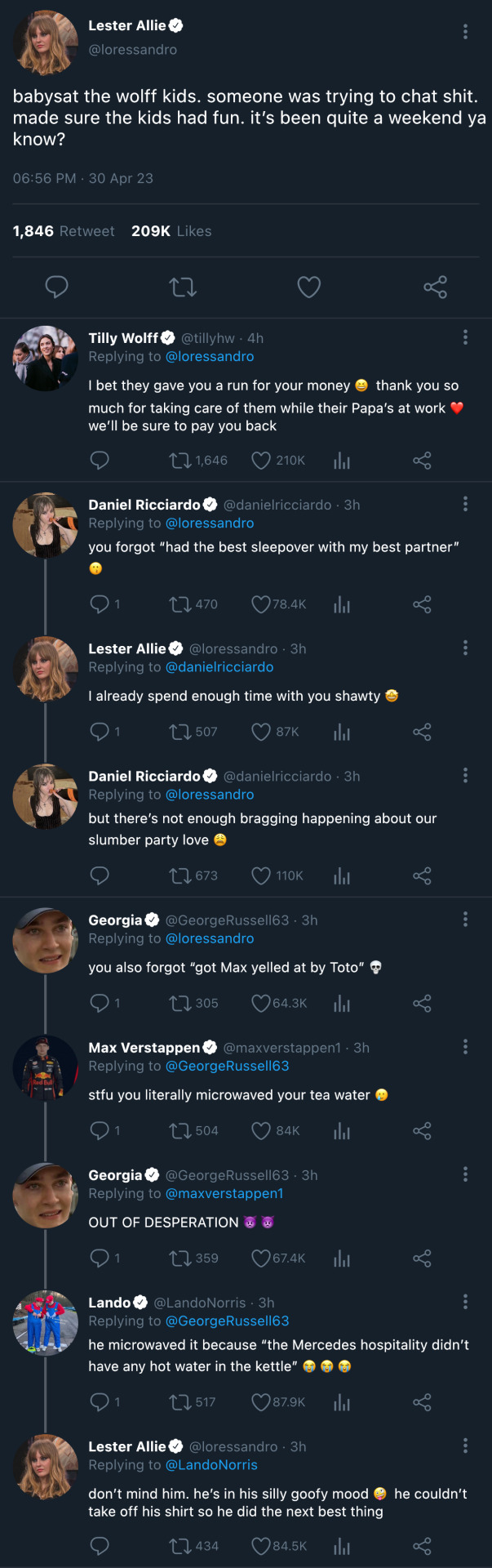Open more options on Tilly Wolff's reply

[465, 337]
